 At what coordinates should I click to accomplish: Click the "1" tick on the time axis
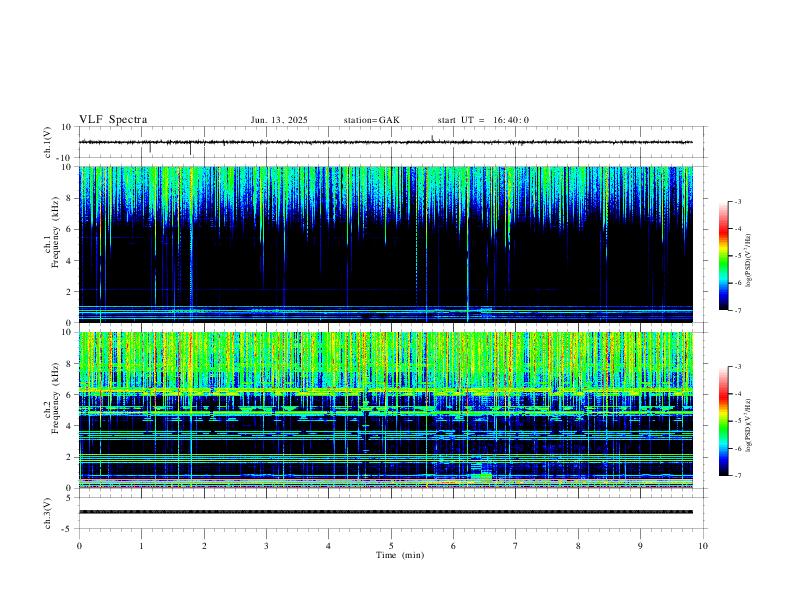pos(141,546)
